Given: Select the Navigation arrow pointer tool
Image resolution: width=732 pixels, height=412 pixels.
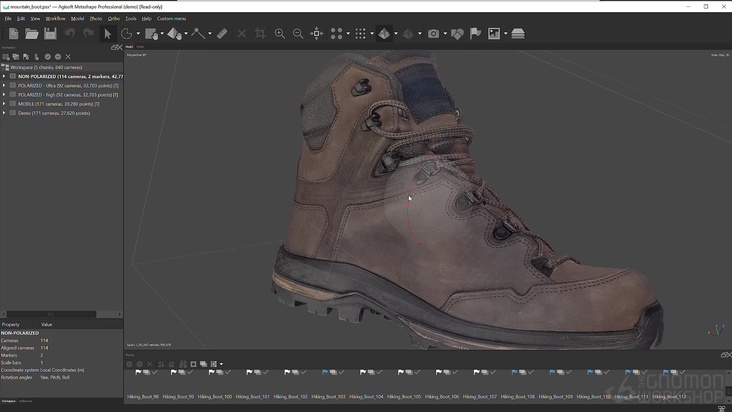Looking at the screenshot, I should (108, 34).
